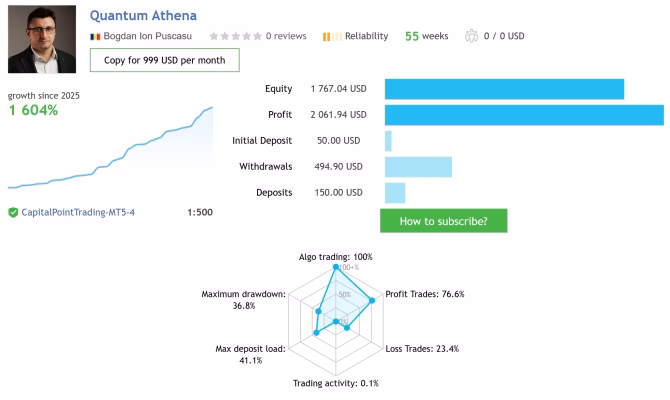Click the Equity blue bar
The height and width of the screenshot is (400, 670).
click(504, 89)
